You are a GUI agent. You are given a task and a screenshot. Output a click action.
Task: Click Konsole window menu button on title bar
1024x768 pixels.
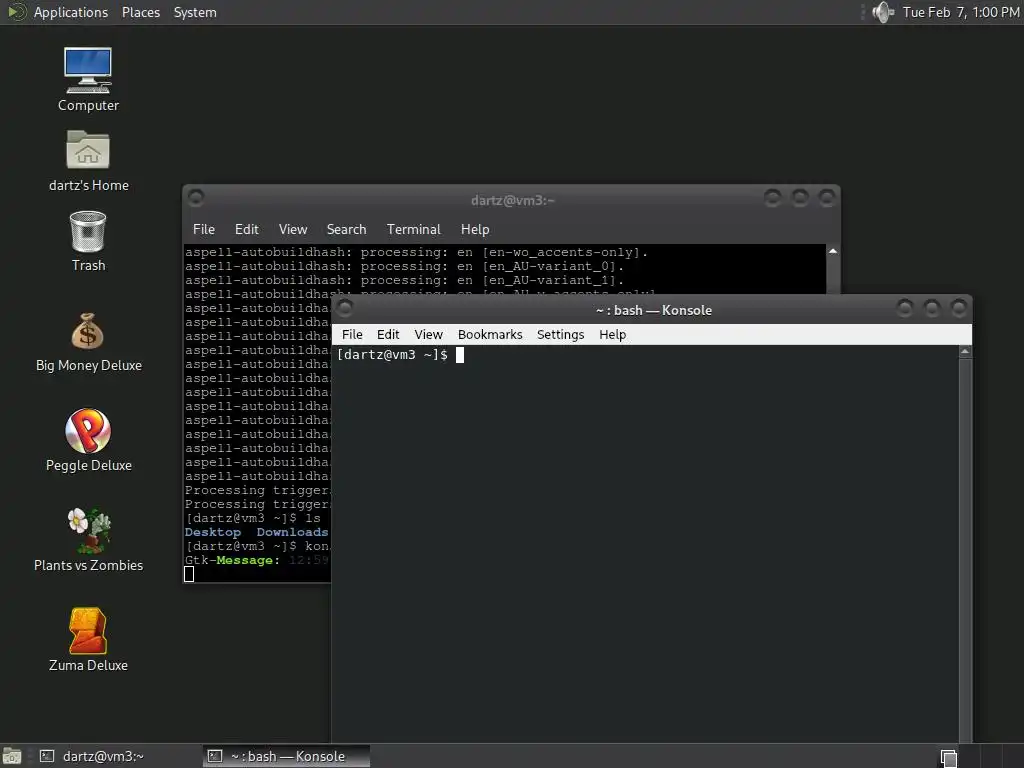[x=344, y=307]
